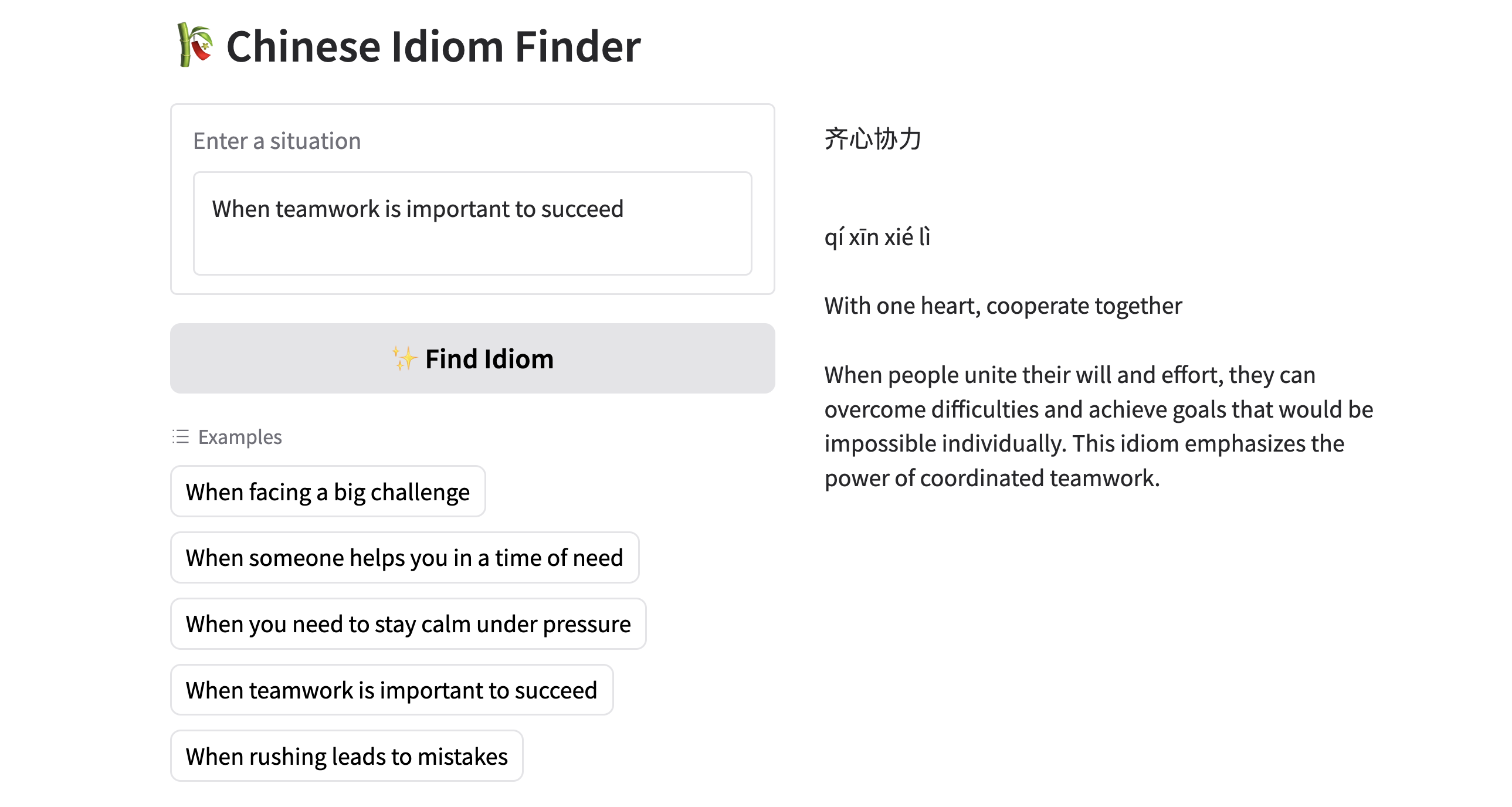The height and width of the screenshot is (807, 1512).
Task: Click the 'Enter a situation' label
Action: point(277,140)
